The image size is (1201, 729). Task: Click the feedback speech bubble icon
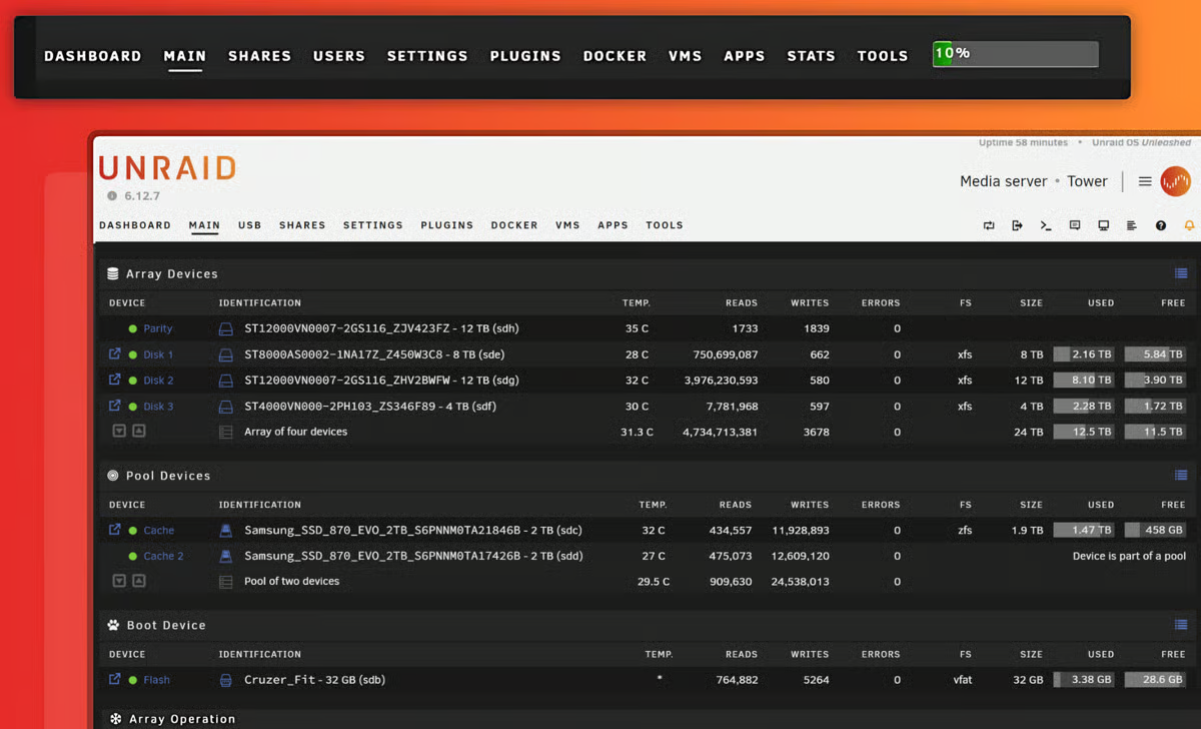tap(1074, 226)
